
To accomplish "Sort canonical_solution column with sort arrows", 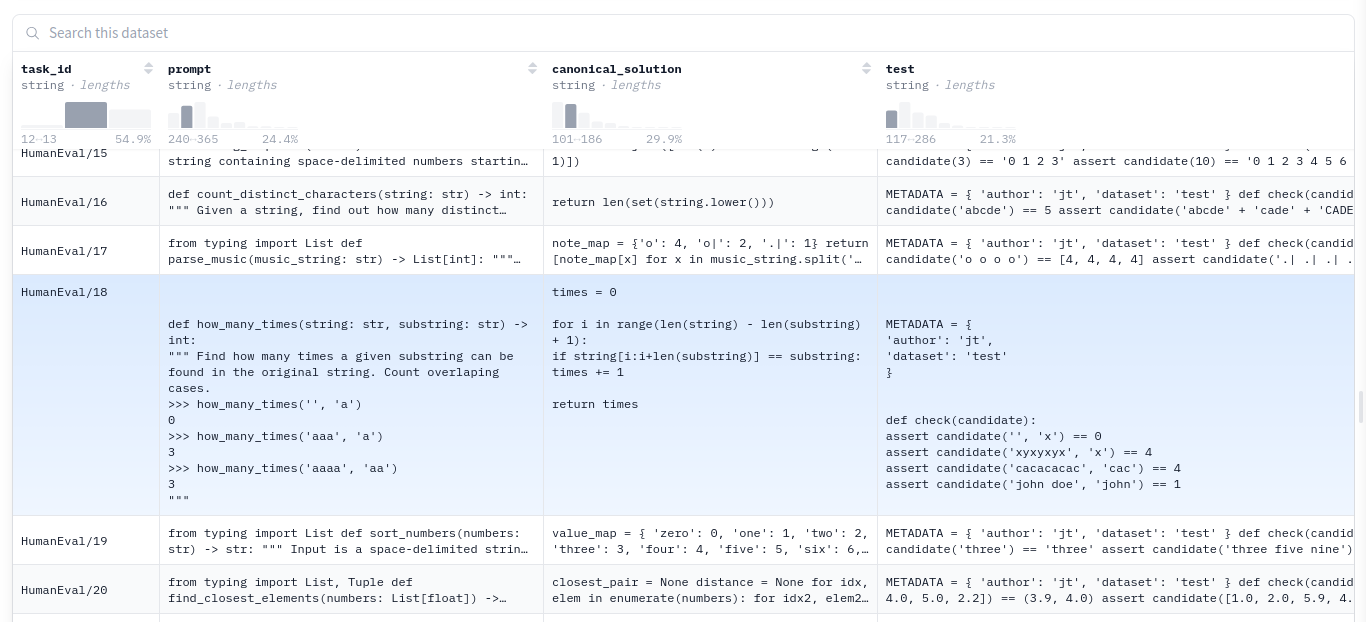I will coord(867,69).
